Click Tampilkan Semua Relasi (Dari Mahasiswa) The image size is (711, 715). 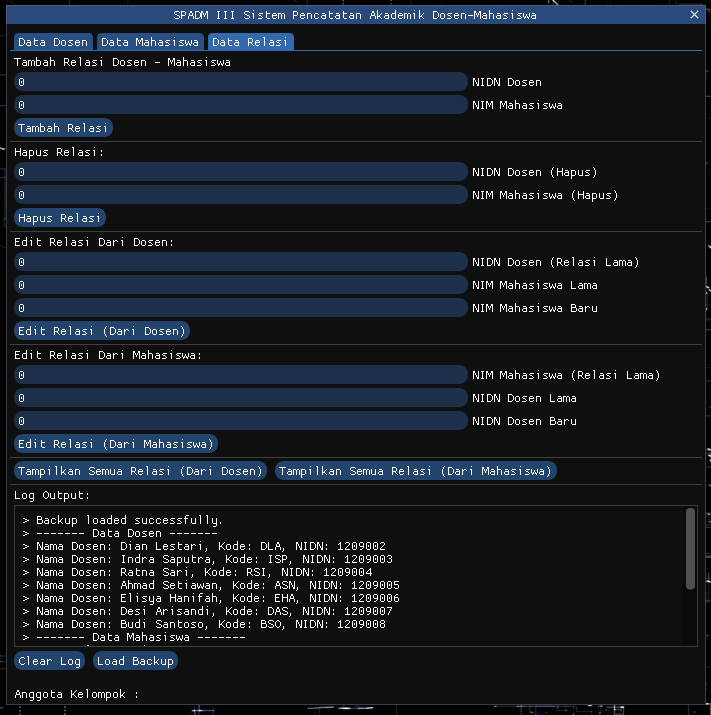415,471
